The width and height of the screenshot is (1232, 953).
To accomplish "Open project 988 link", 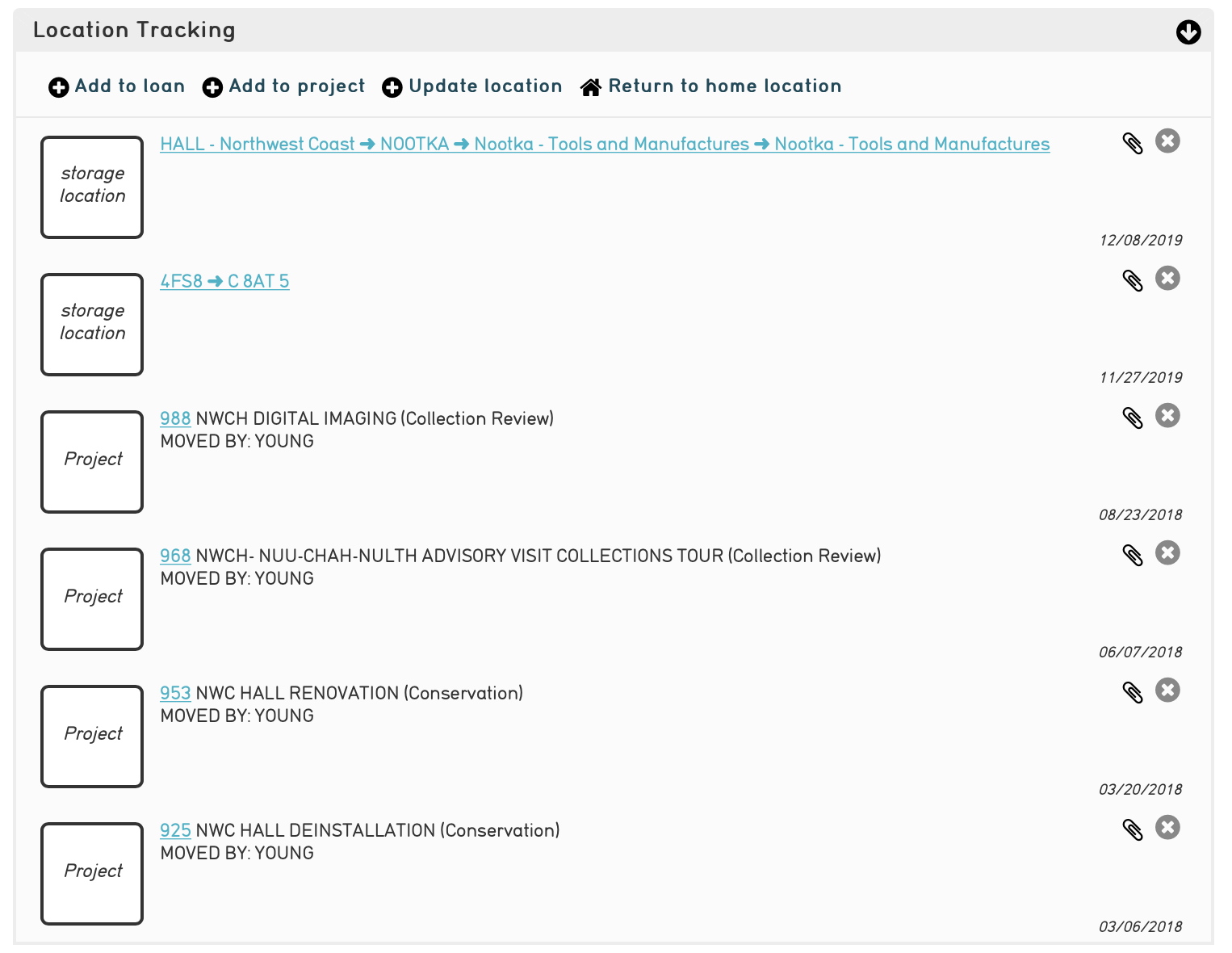I will pyautogui.click(x=175, y=419).
